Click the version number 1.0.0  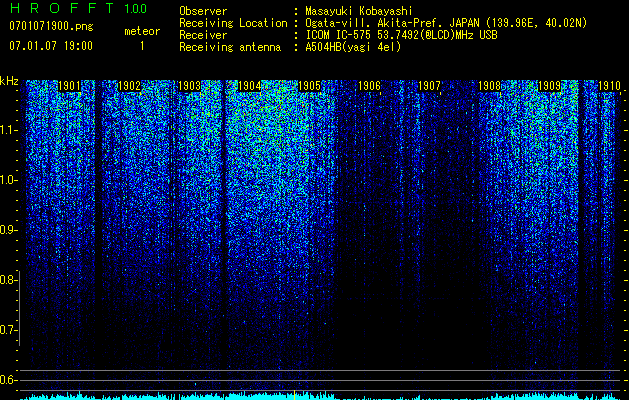tap(135, 8)
